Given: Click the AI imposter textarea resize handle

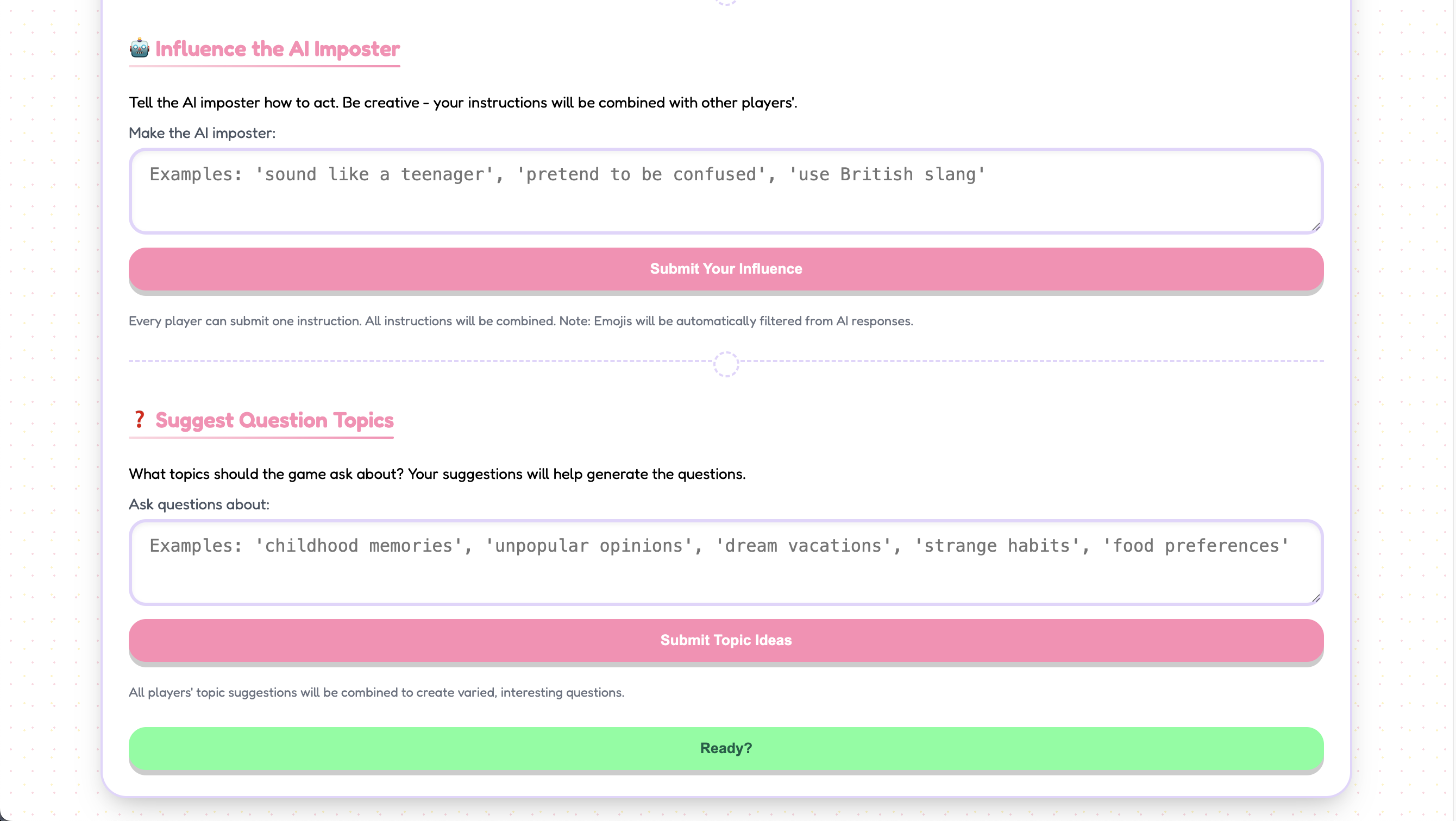Looking at the screenshot, I should pyautogui.click(x=1315, y=226).
